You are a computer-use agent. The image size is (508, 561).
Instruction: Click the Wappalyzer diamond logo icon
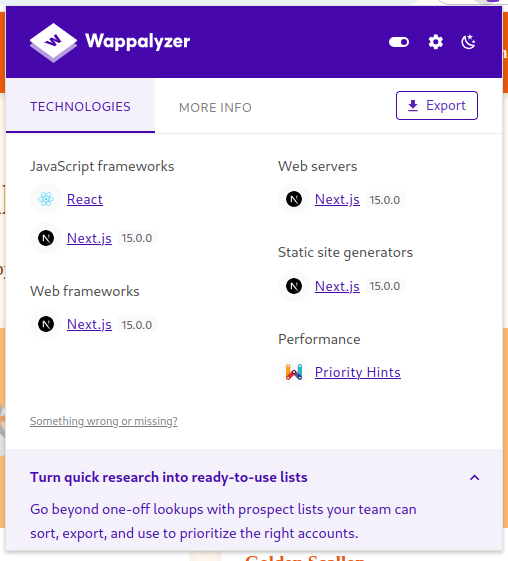coord(53,43)
